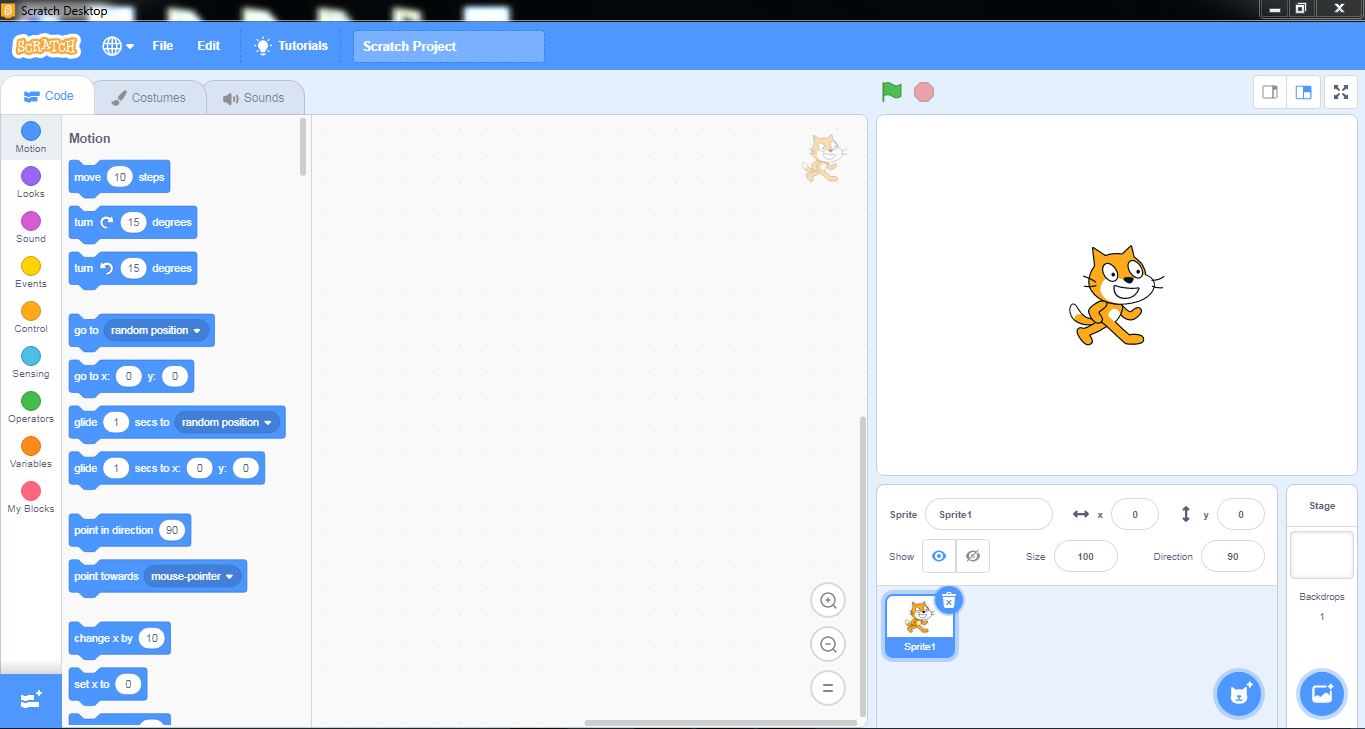Reset workspace zoom with equals icon
Viewport: 1365px width, 729px height.
[828, 688]
